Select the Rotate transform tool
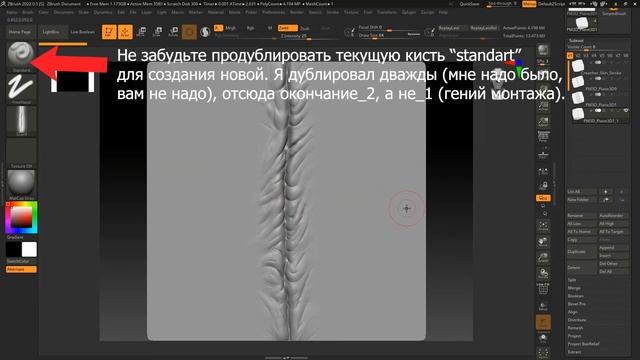This screenshot has width=640, height=360. 173,32
